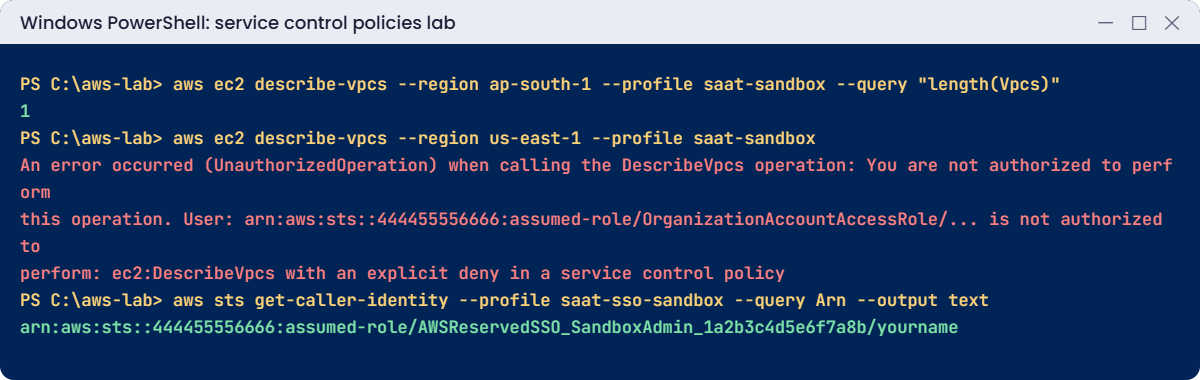Click the first PS C:\aws-lab> prompt
The width and height of the screenshot is (1200, 380).
point(91,84)
